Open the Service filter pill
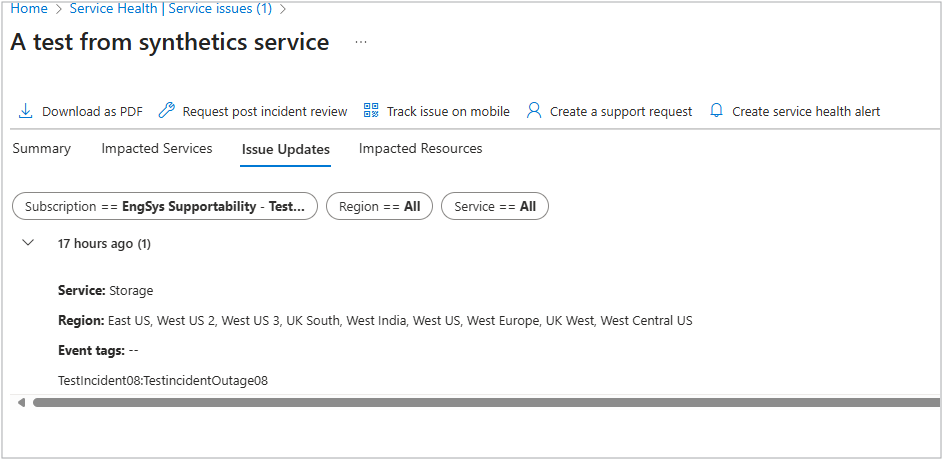Viewport: 942px width, 460px height. click(x=495, y=207)
